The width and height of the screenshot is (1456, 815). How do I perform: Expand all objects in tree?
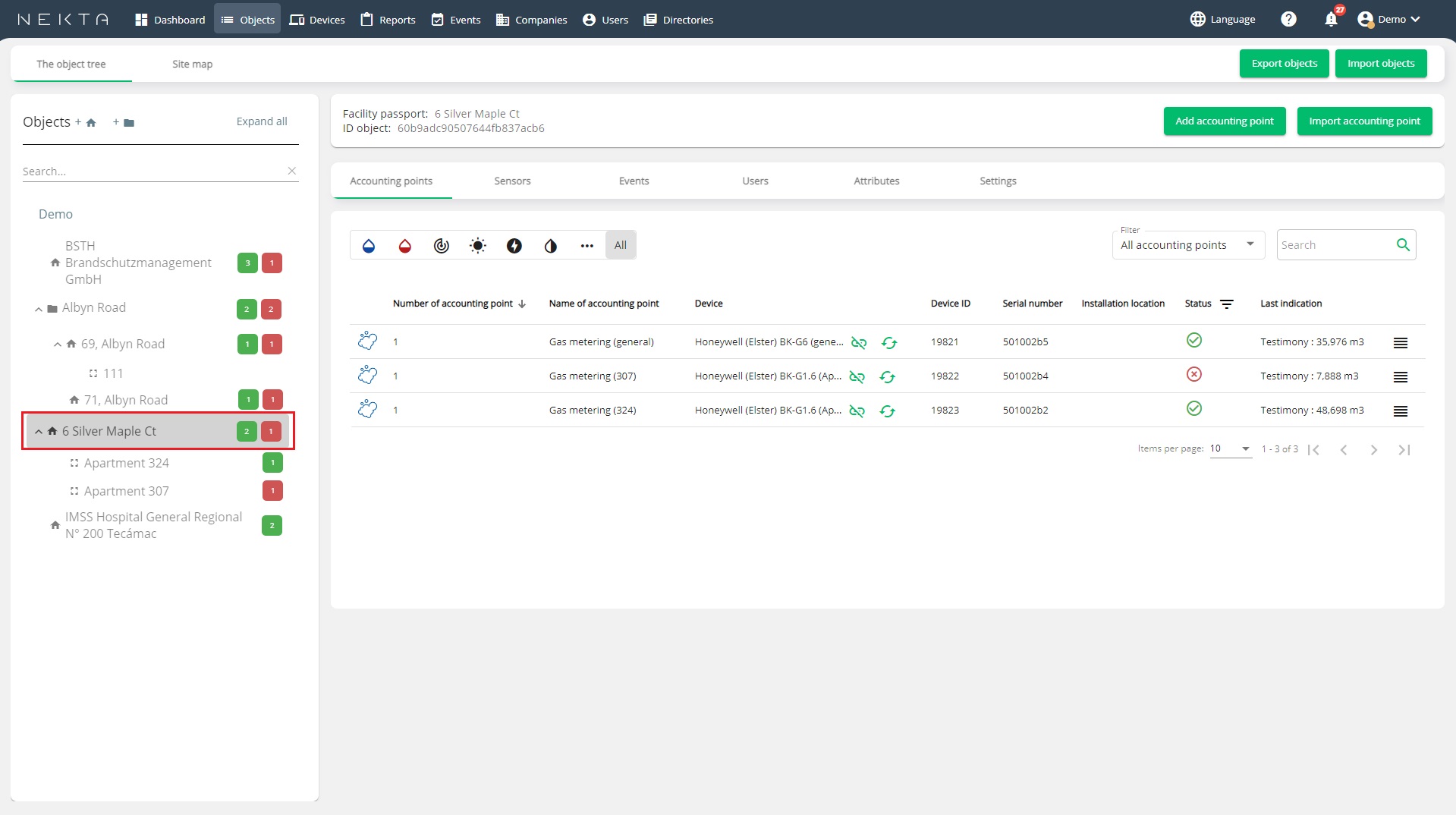[262, 121]
